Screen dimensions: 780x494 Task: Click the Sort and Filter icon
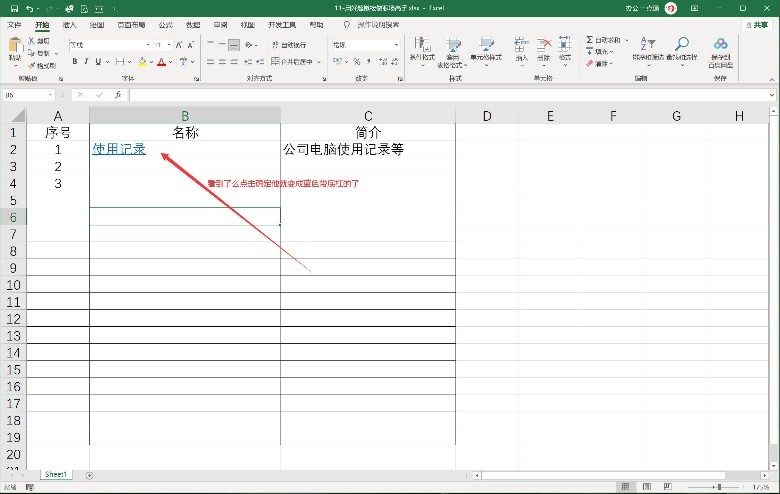tap(648, 43)
